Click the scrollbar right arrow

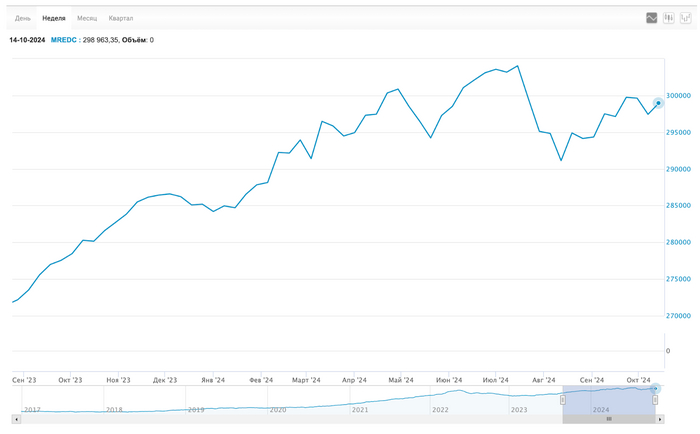(661, 418)
